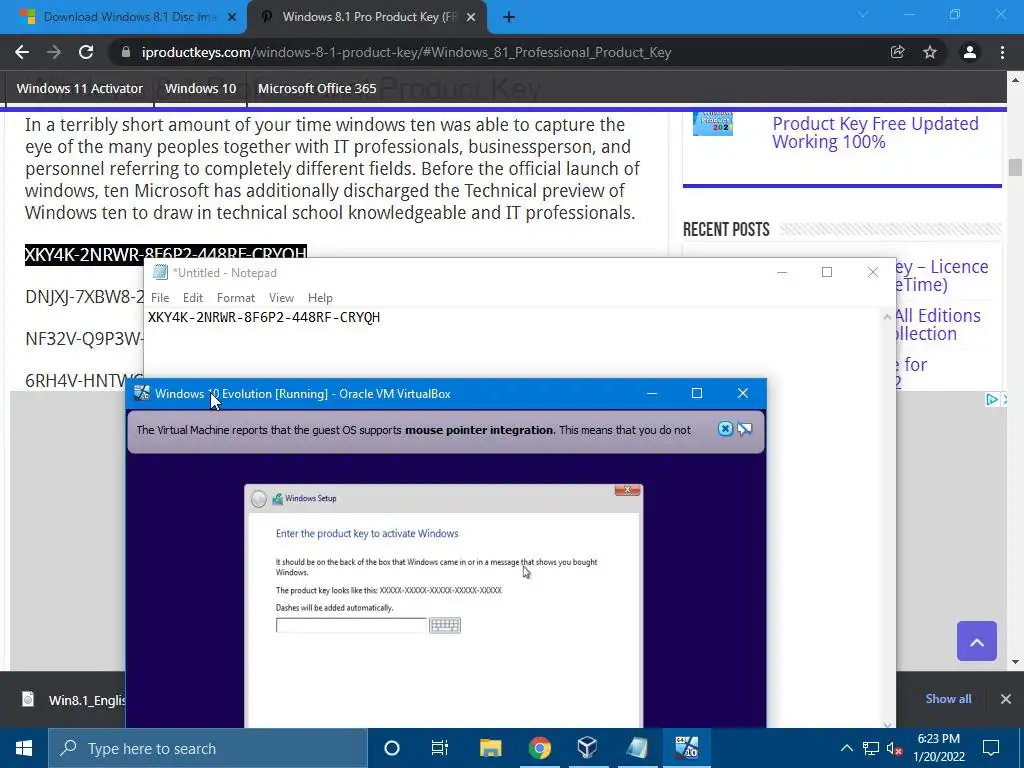Click the Windows Setup back arrow button
1024x768 pixels.
click(259, 499)
